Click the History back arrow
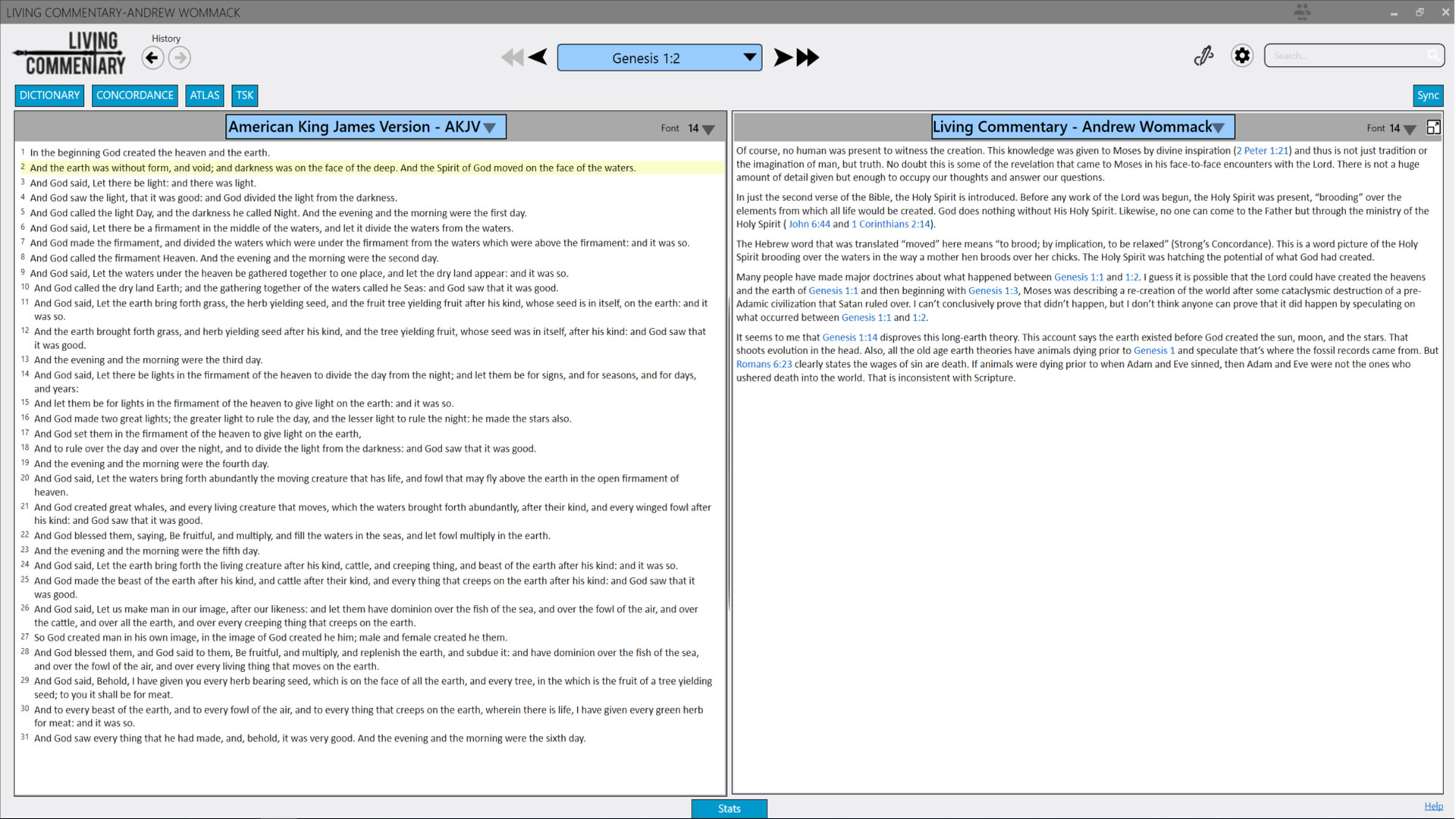Viewport: 1456px width, 819px height. pos(152,58)
